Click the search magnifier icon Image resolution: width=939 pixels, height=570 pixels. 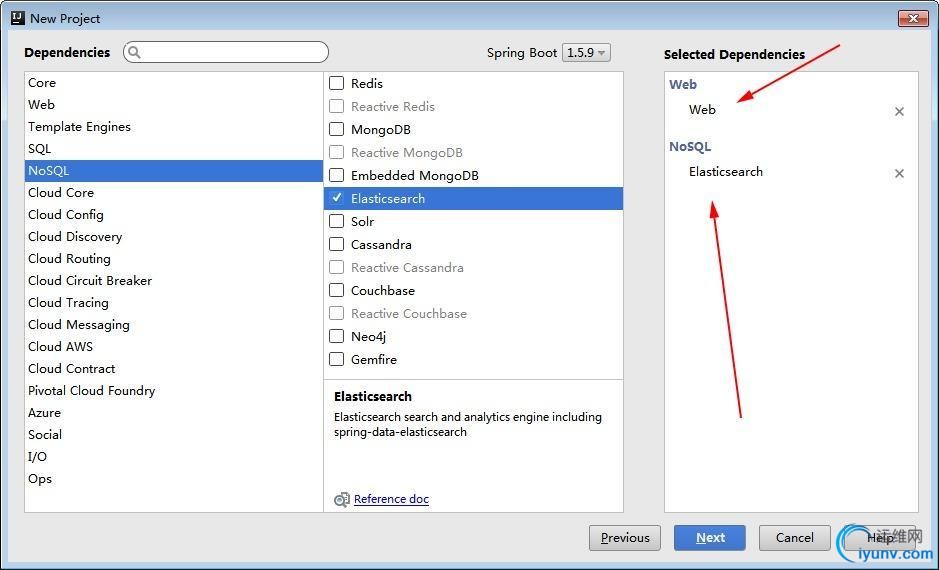(135, 53)
